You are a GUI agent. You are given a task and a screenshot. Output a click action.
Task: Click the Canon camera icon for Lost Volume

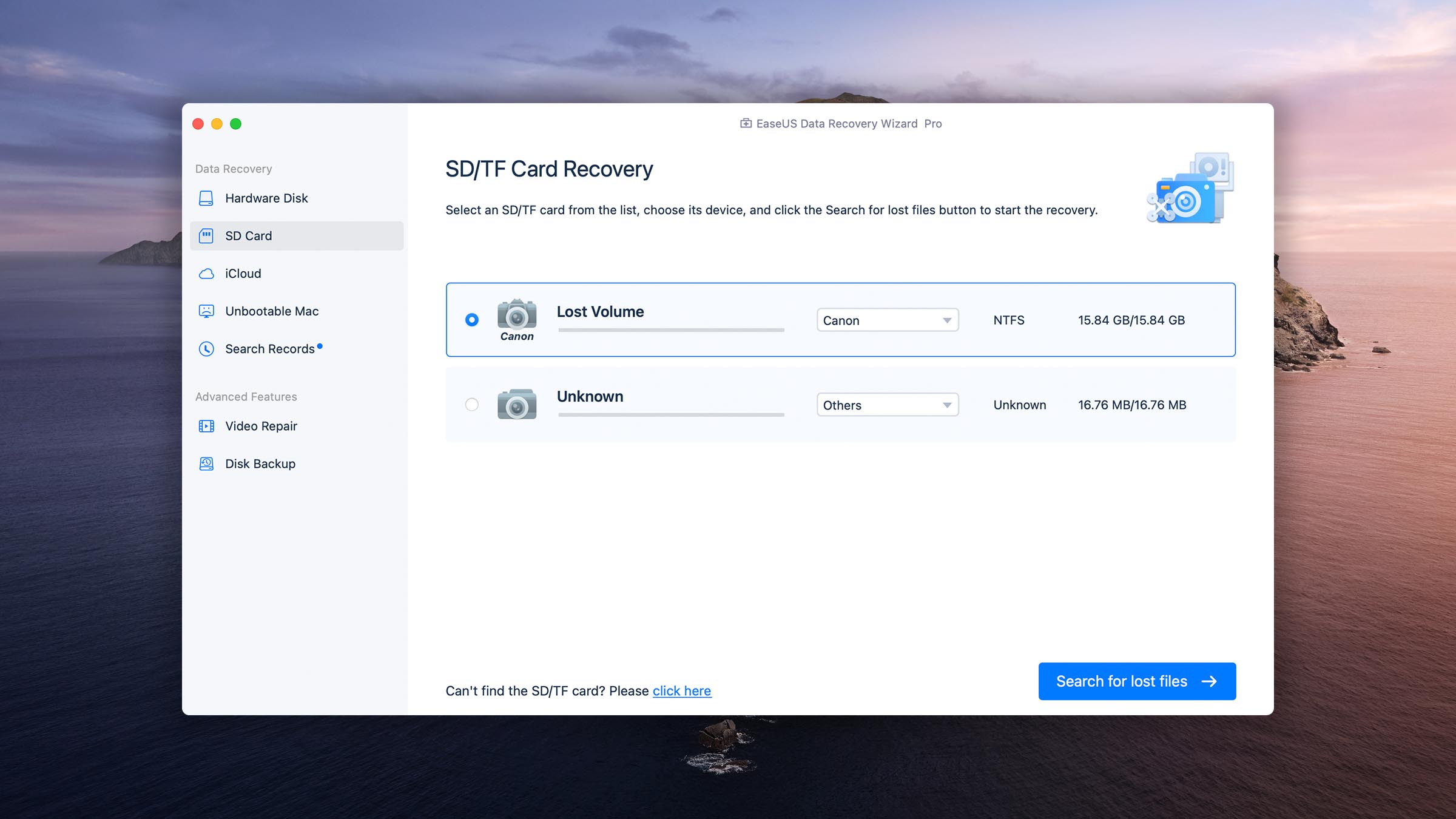click(517, 320)
